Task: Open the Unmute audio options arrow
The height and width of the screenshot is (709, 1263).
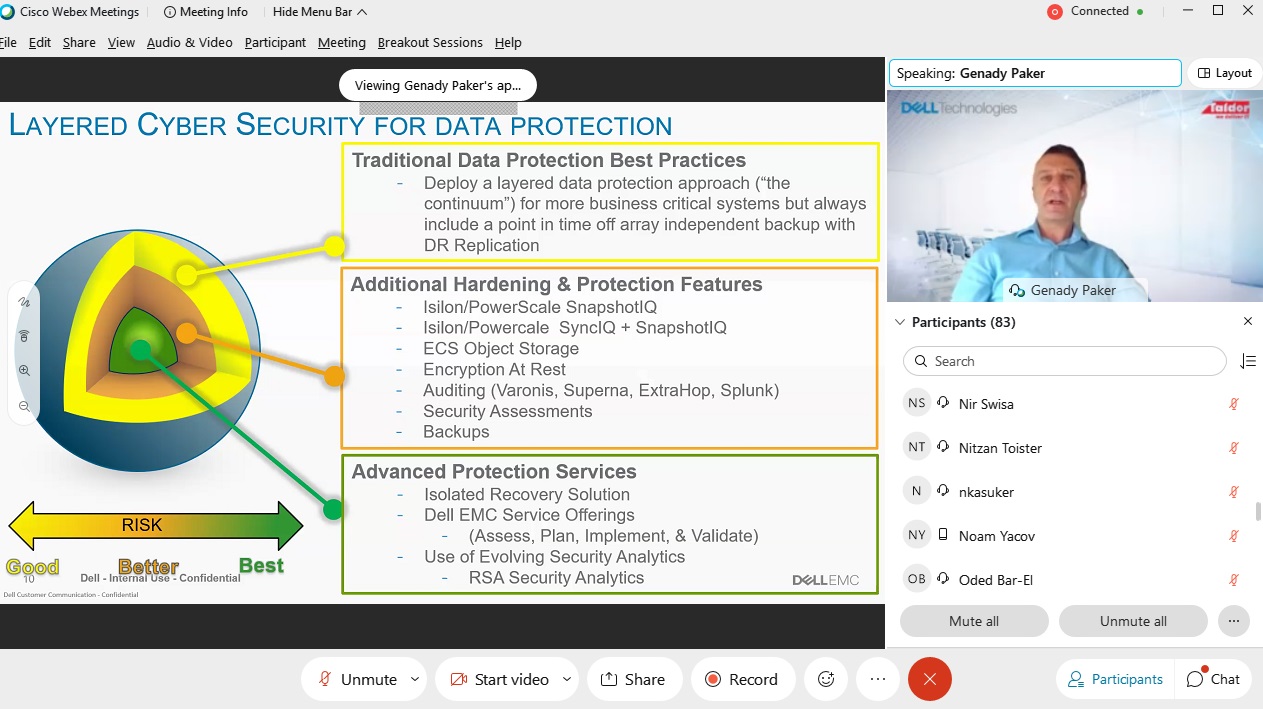Action: click(x=415, y=679)
